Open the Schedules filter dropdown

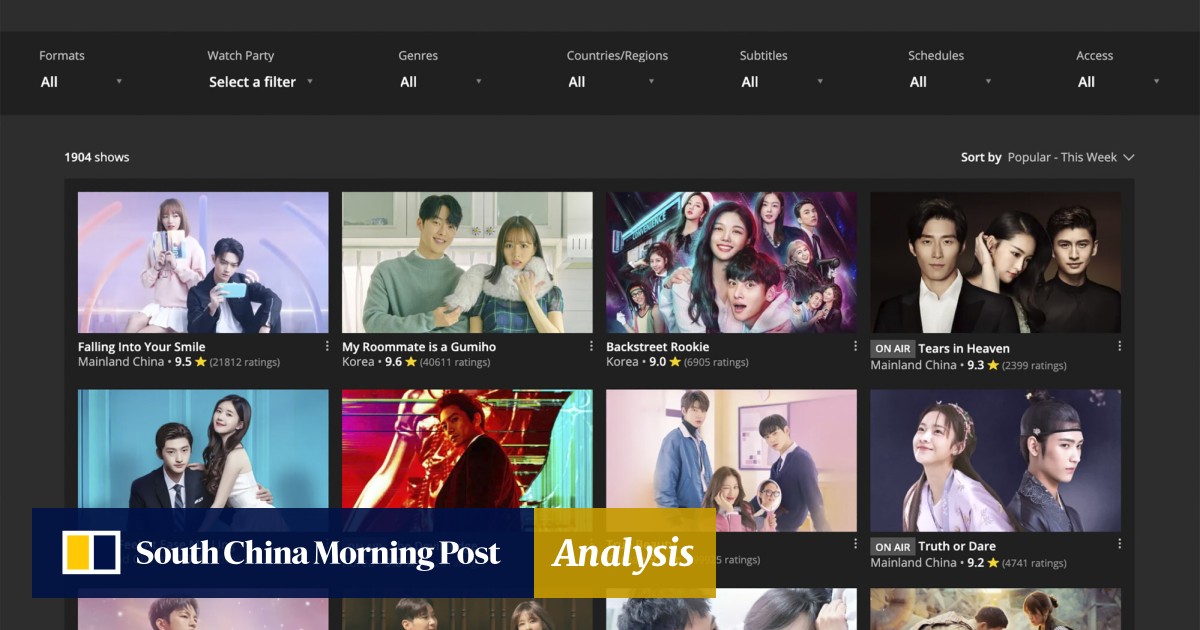950,82
